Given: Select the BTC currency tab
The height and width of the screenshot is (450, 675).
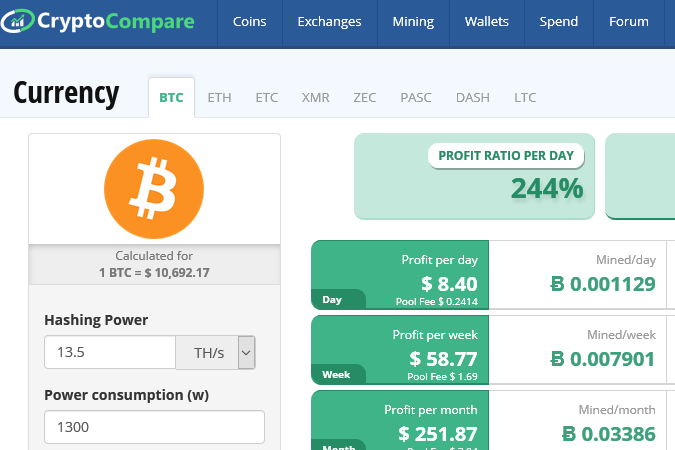Looking at the screenshot, I should pos(171,98).
